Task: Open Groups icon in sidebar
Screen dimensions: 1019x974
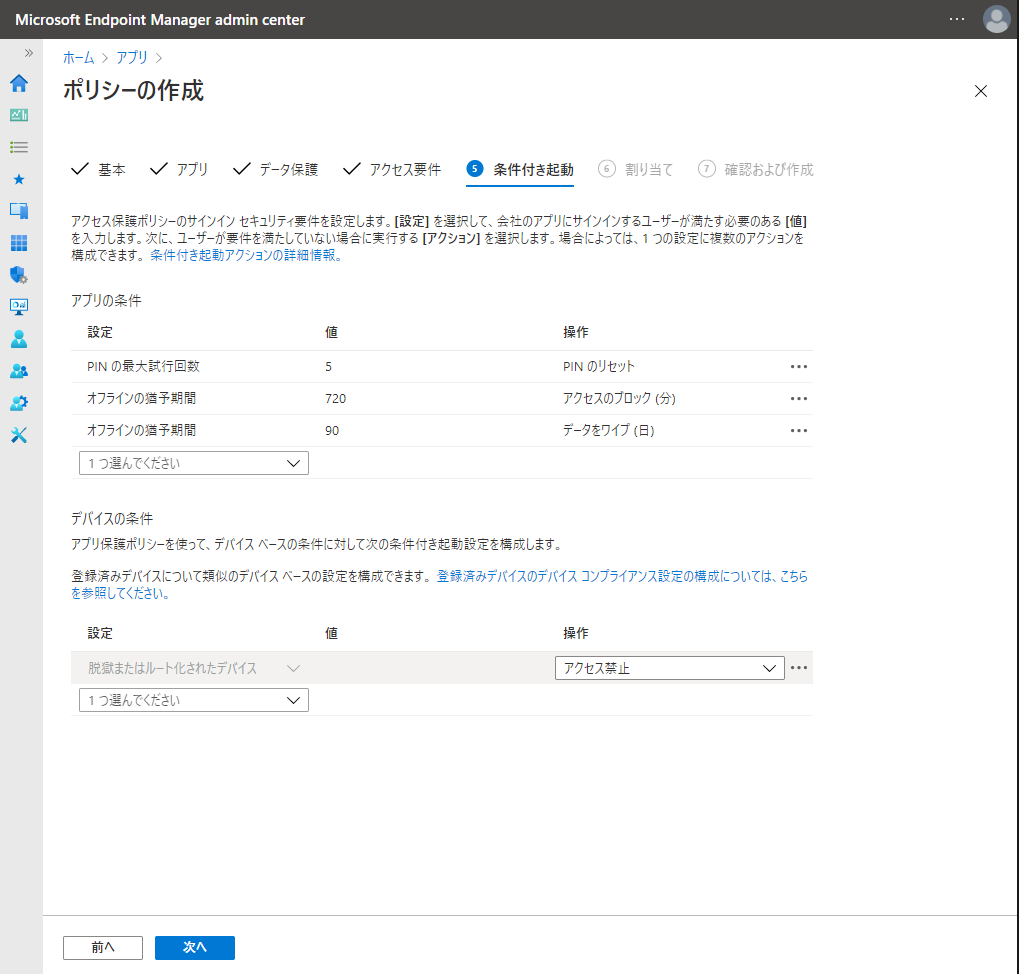Action: click(x=19, y=371)
